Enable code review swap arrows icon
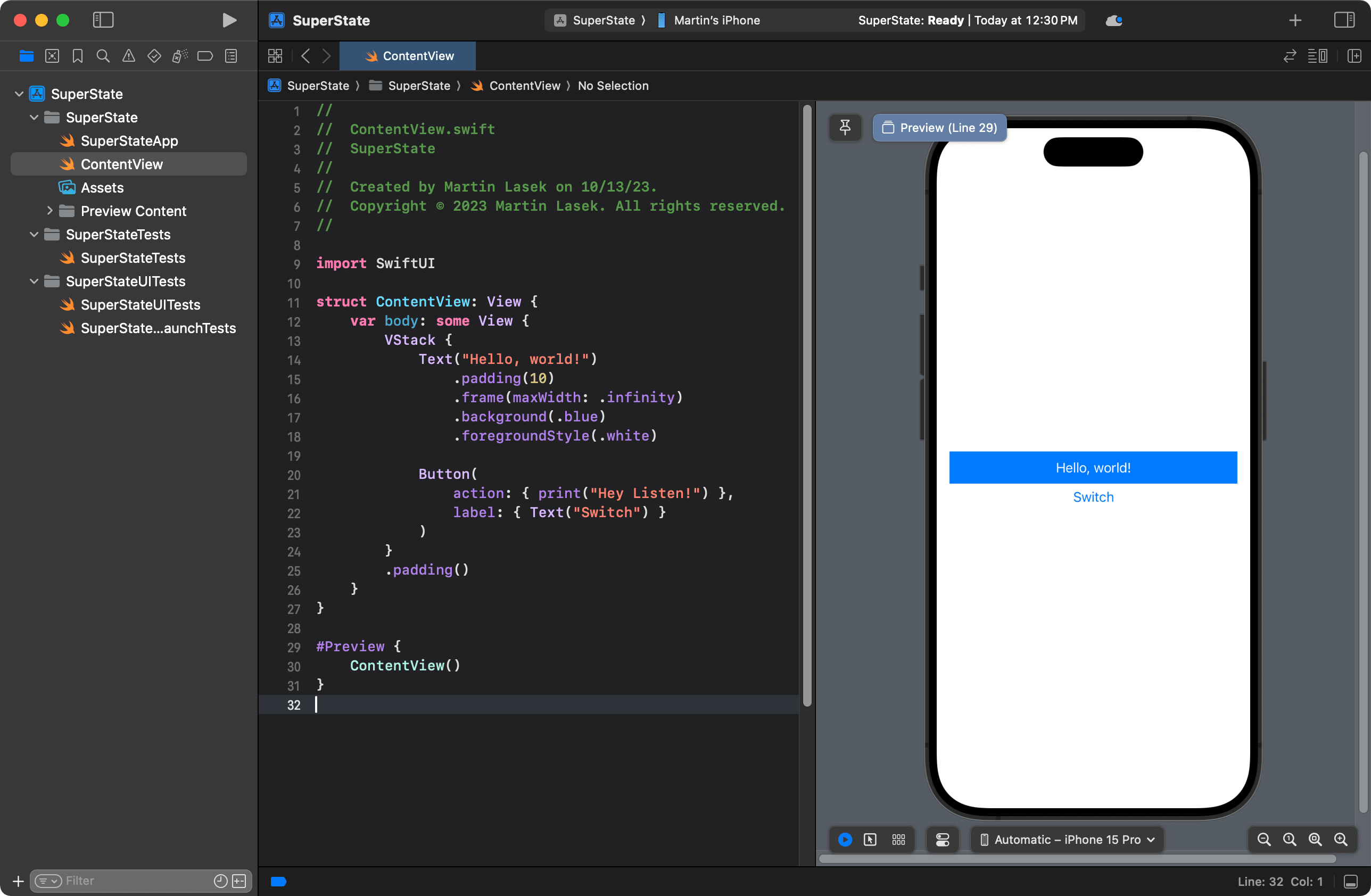The image size is (1371, 896). 1290,56
